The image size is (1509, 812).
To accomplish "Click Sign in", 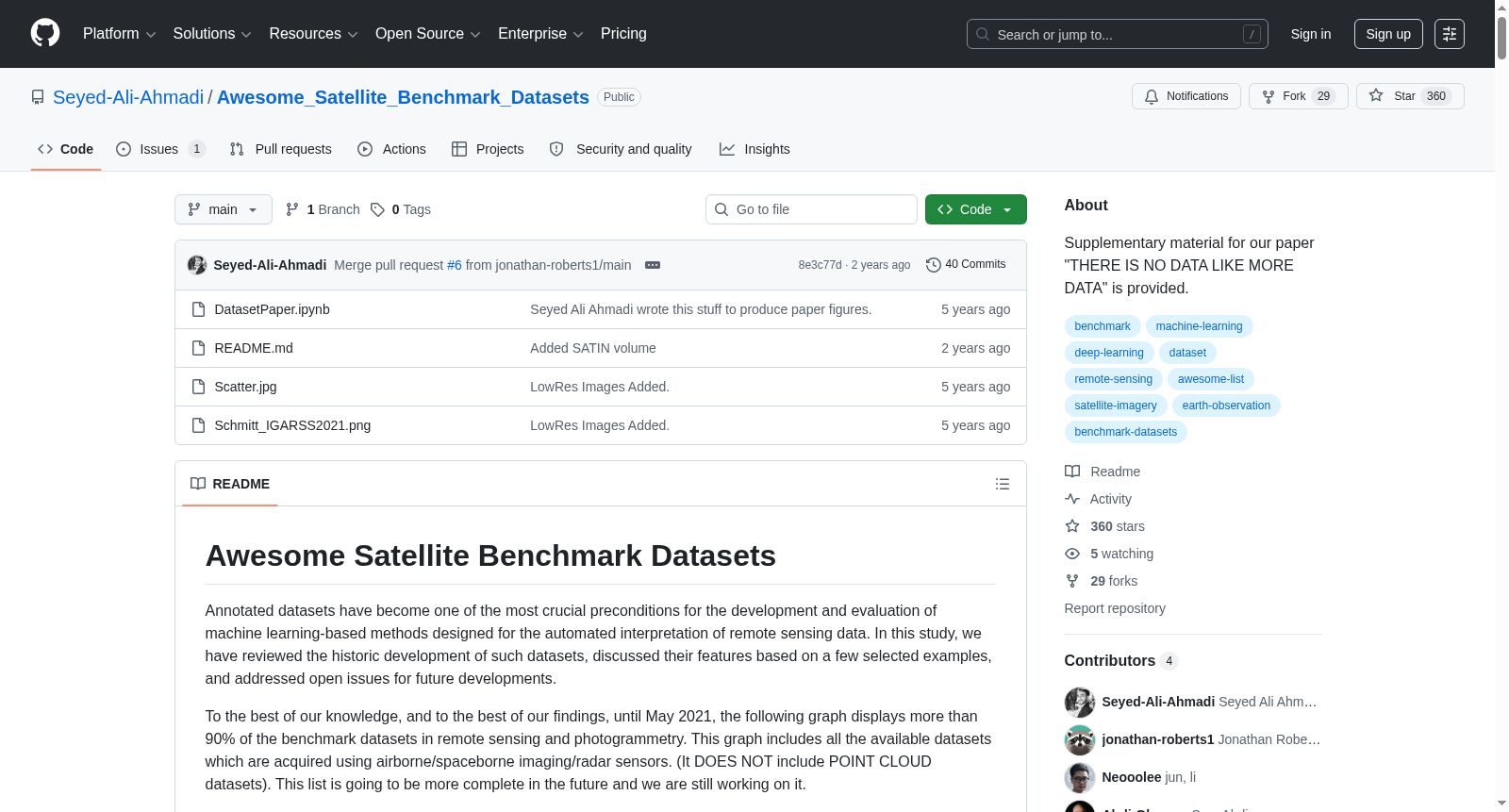I will tap(1311, 34).
